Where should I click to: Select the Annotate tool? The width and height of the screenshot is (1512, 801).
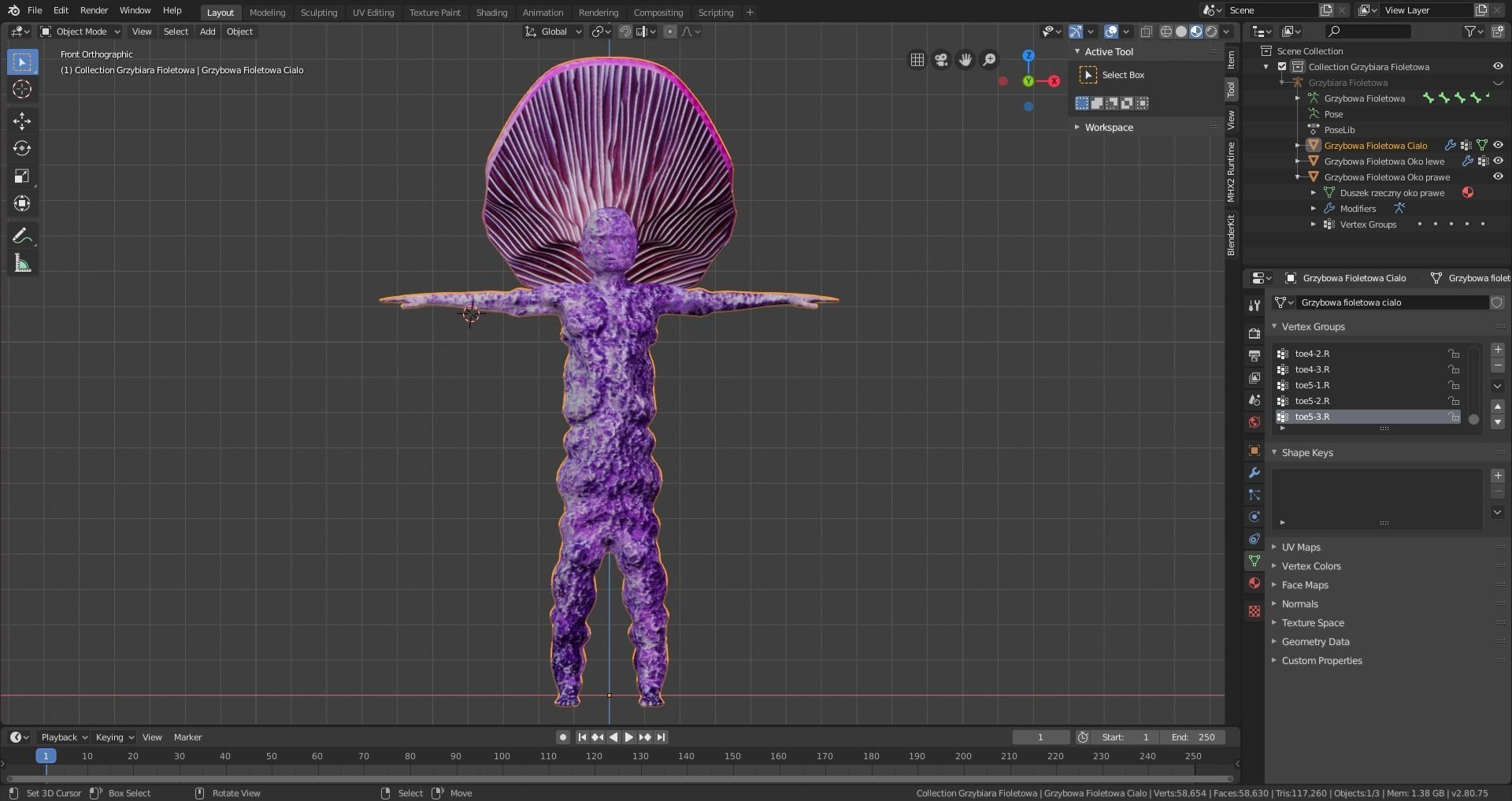[22, 235]
